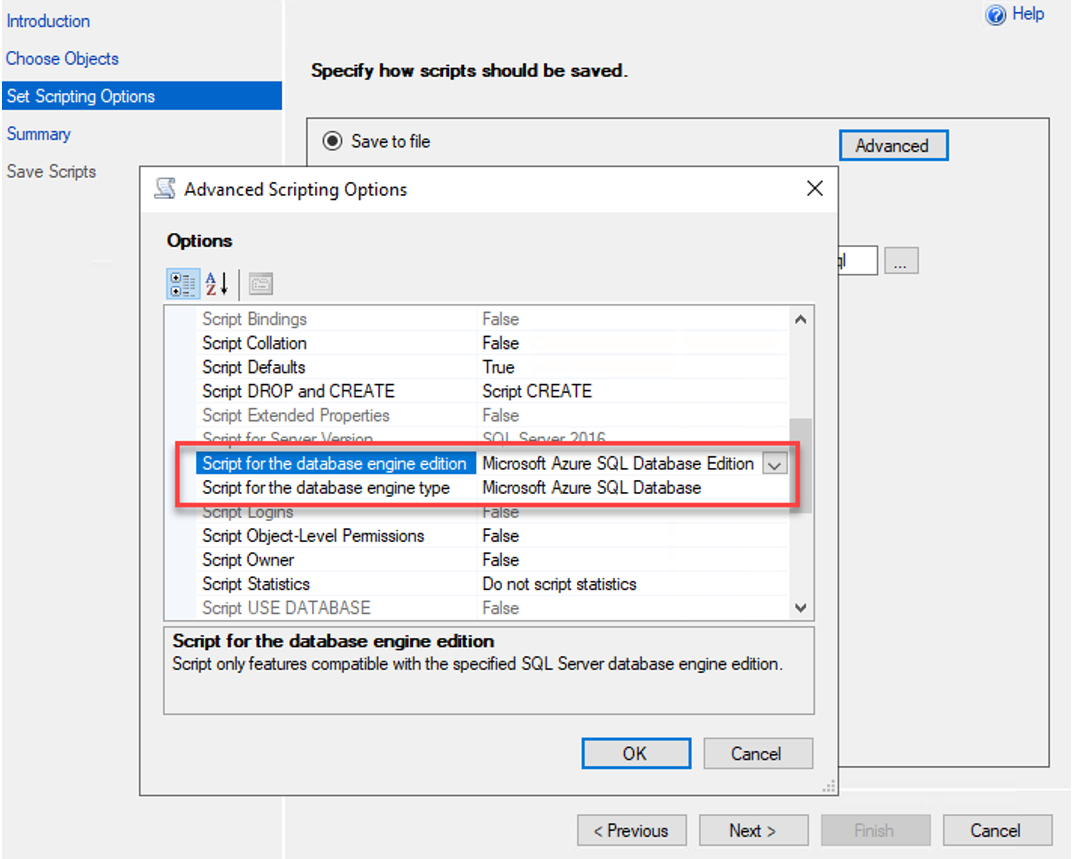
Task: Click the scroll icon in the dialog title bar
Action: click(x=164, y=188)
